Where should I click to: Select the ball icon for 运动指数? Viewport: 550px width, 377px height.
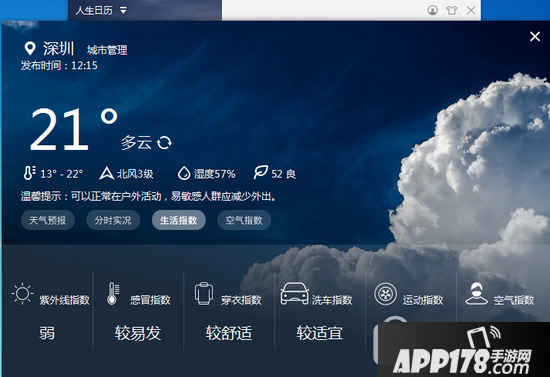[385, 294]
